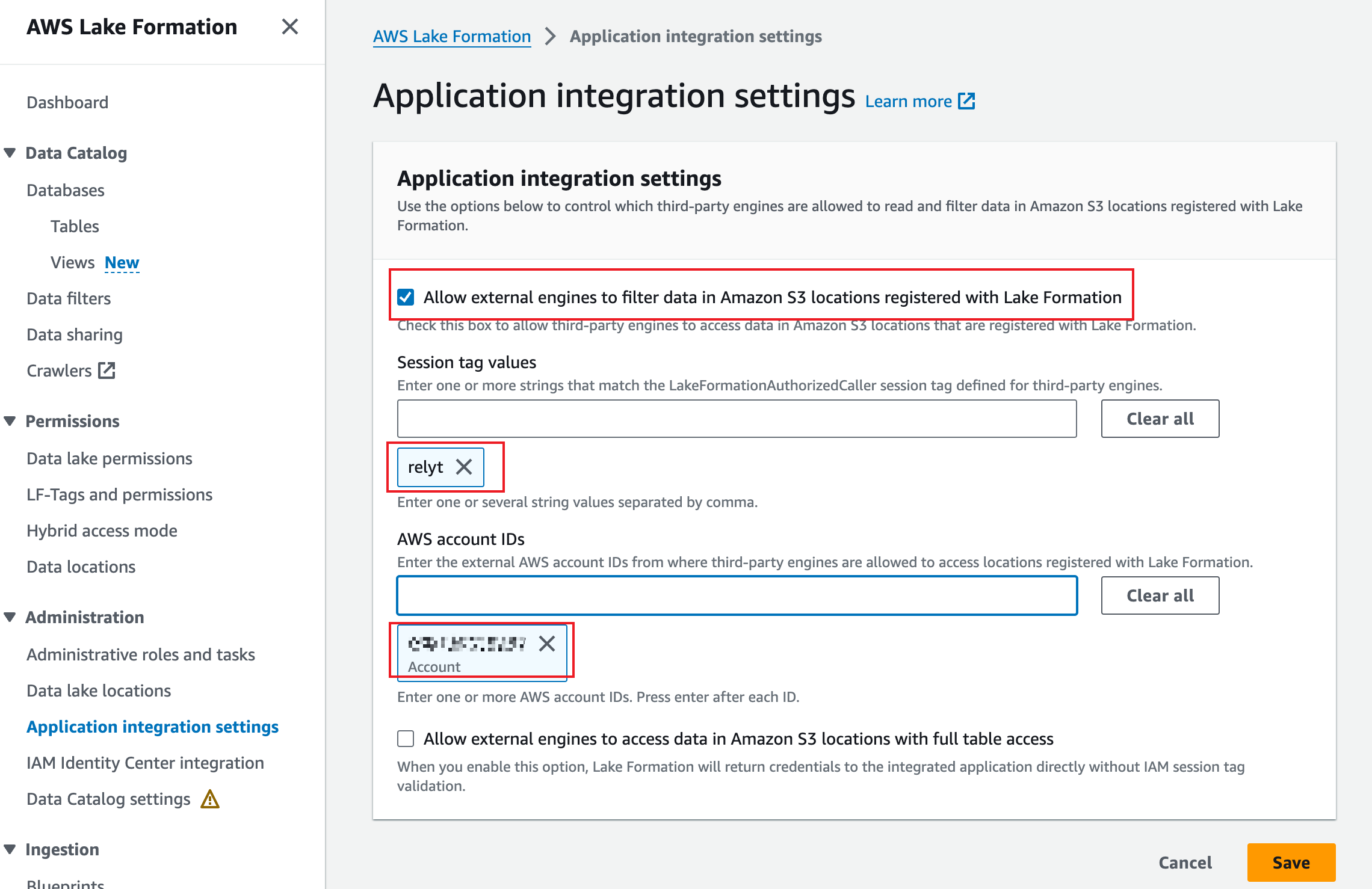Open Tables in the sidebar
The image size is (1372, 889).
pyautogui.click(x=75, y=226)
